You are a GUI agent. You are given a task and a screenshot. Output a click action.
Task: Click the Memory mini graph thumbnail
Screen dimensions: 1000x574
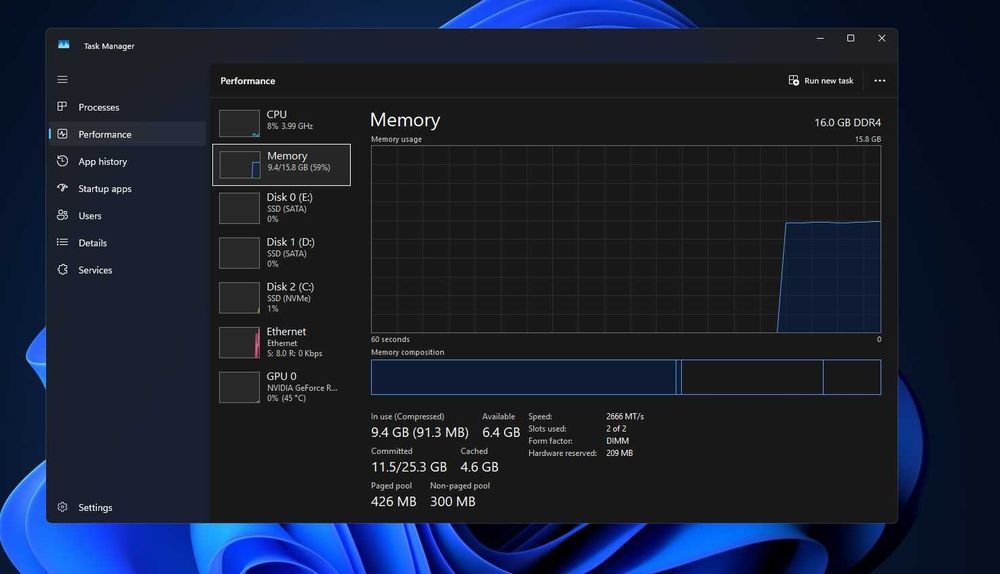coord(239,165)
